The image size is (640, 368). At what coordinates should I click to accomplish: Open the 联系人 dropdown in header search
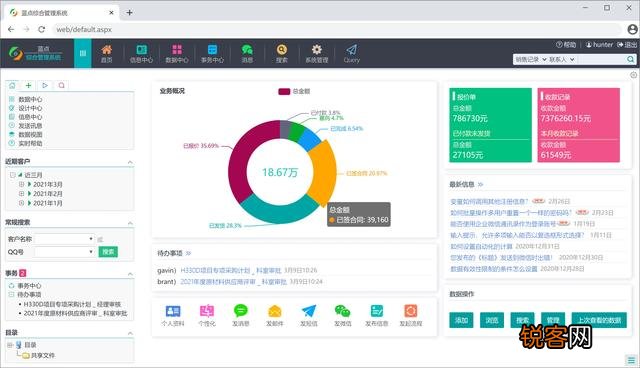click(x=562, y=60)
